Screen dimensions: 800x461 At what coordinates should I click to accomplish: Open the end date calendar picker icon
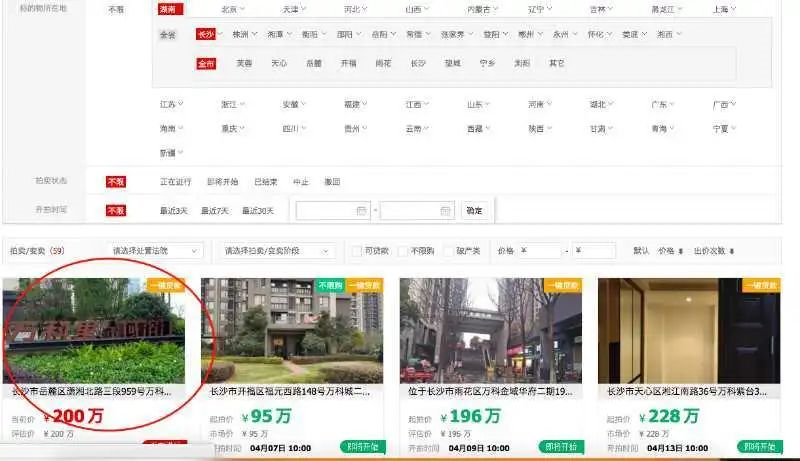445,211
